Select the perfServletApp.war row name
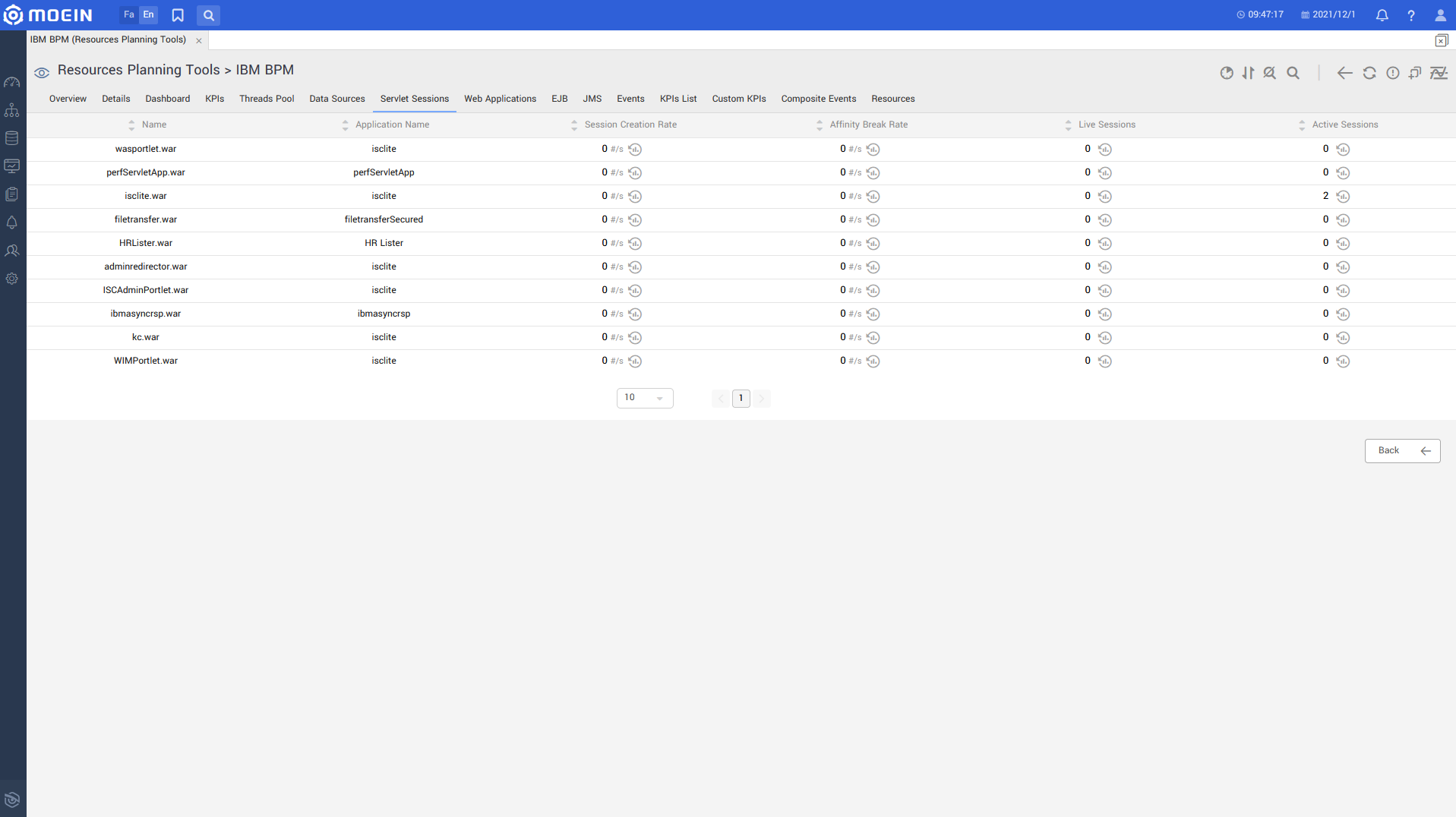Screen dimensions: 1456x817 coord(146,172)
